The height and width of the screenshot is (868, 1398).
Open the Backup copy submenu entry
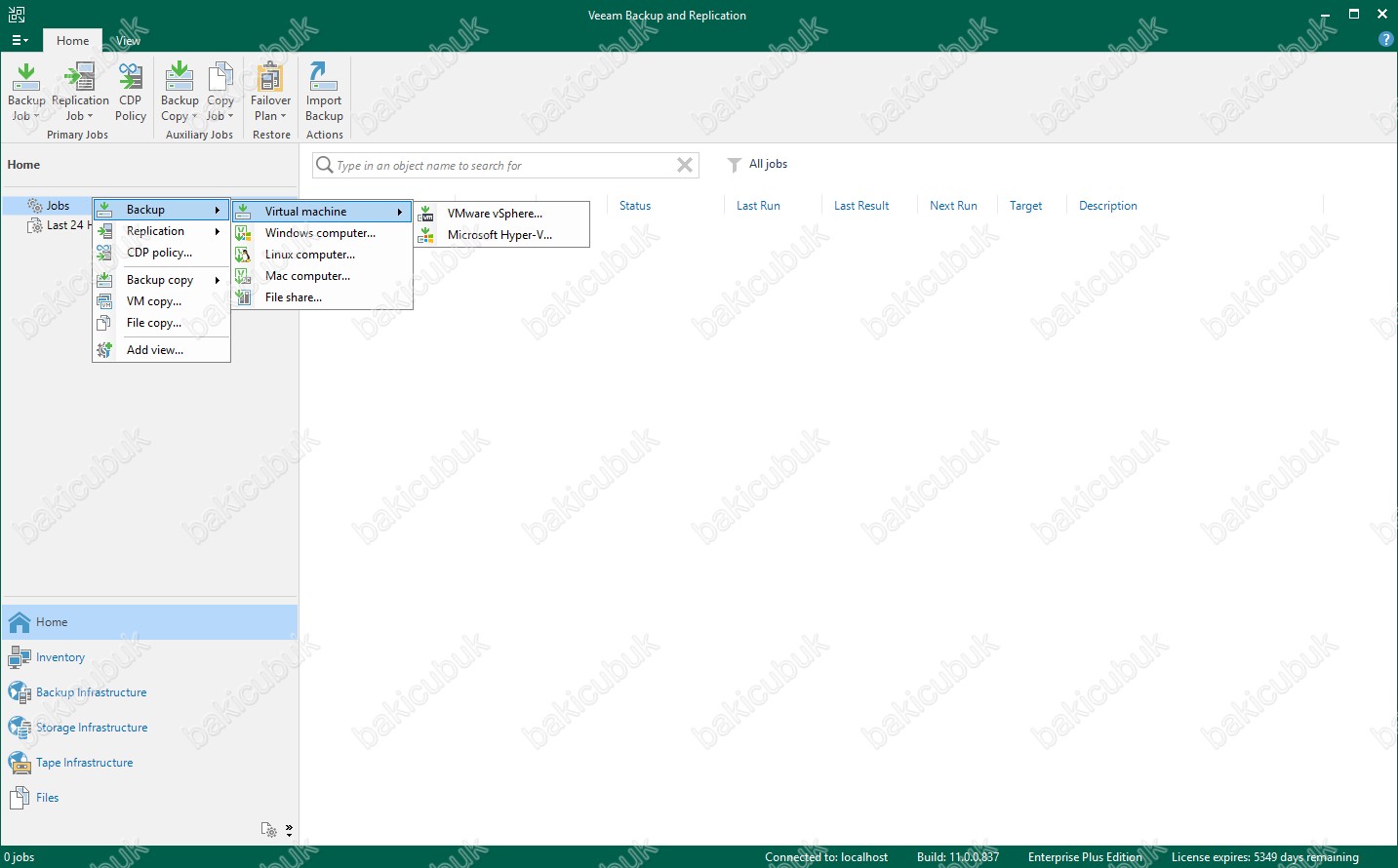coord(161,280)
